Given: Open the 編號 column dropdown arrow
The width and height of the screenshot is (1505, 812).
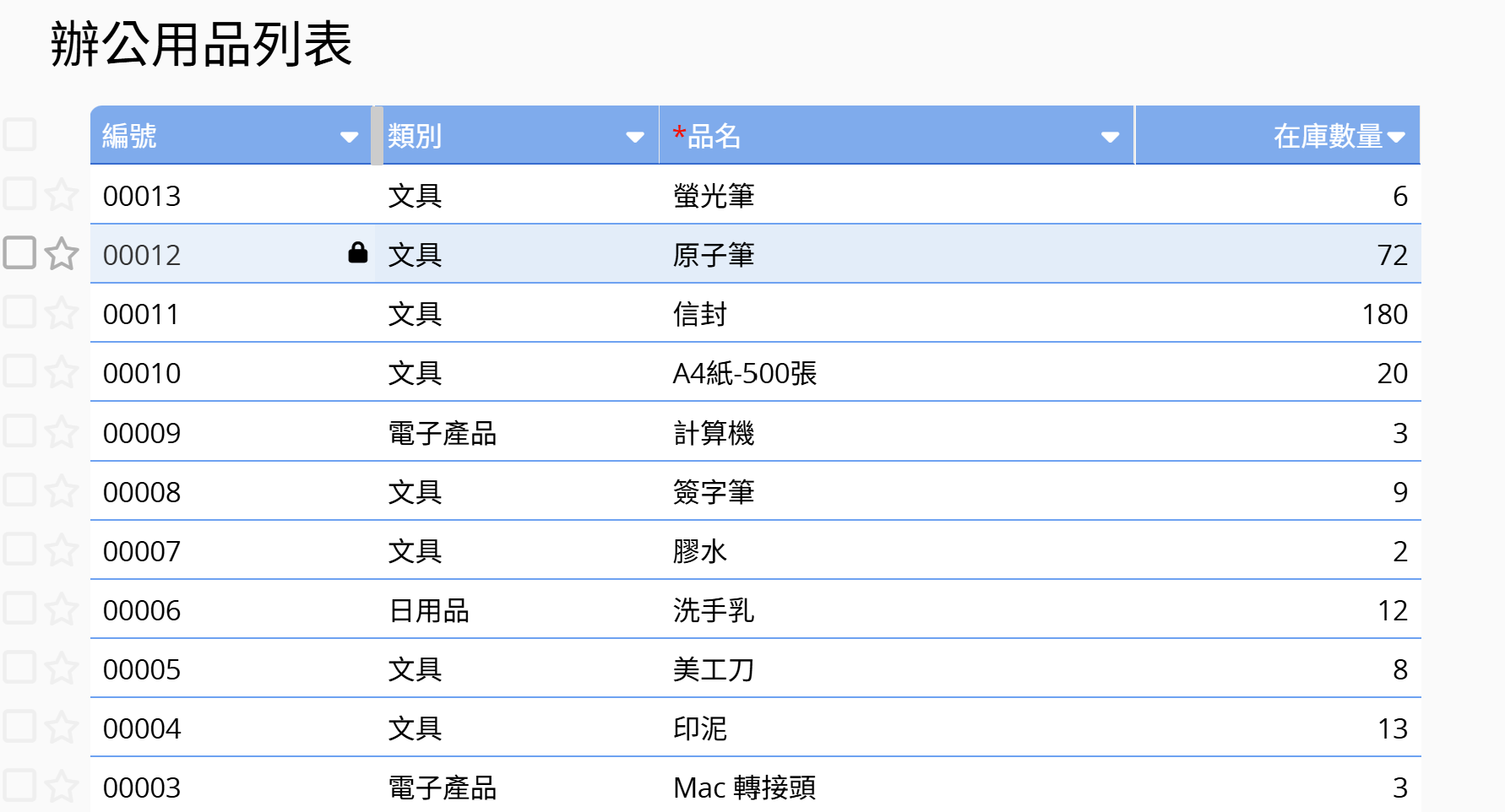Looking at the screenshot, I should click(349, 137).
